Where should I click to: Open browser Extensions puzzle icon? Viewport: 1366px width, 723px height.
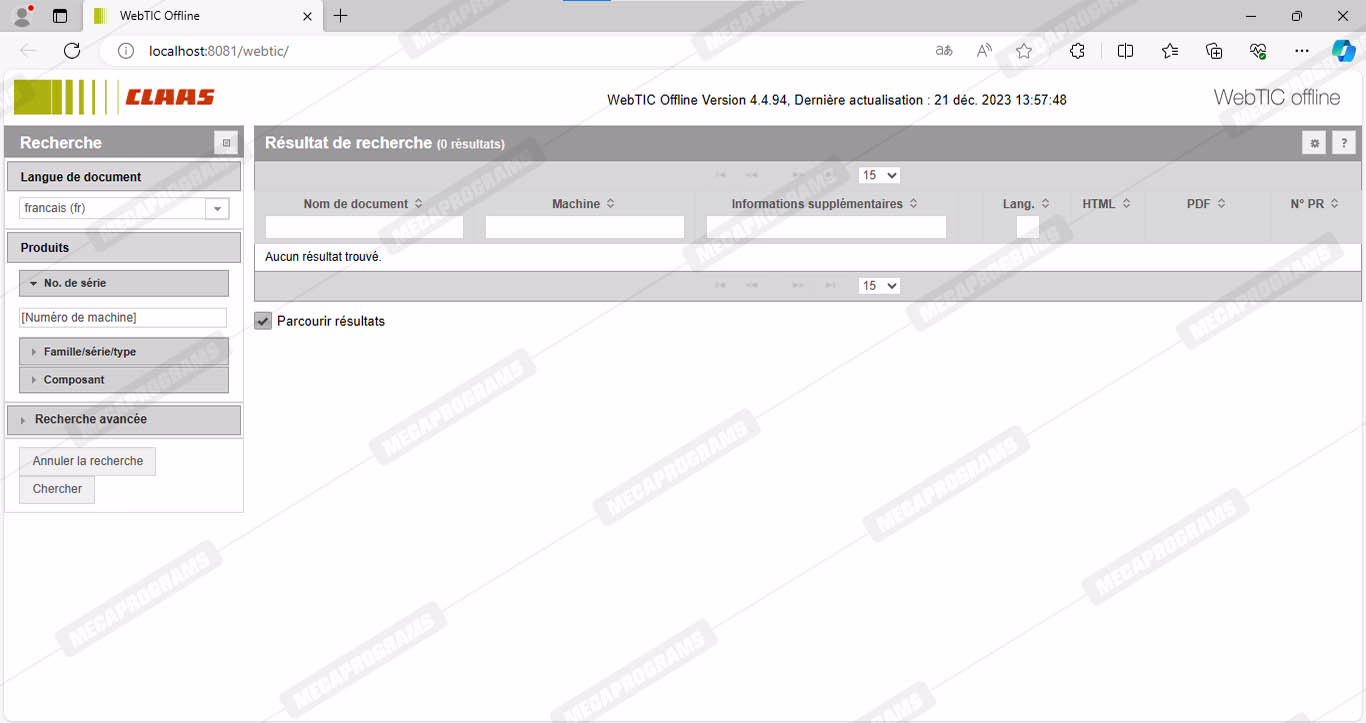pyautogui.click(x=1077, y=51)
